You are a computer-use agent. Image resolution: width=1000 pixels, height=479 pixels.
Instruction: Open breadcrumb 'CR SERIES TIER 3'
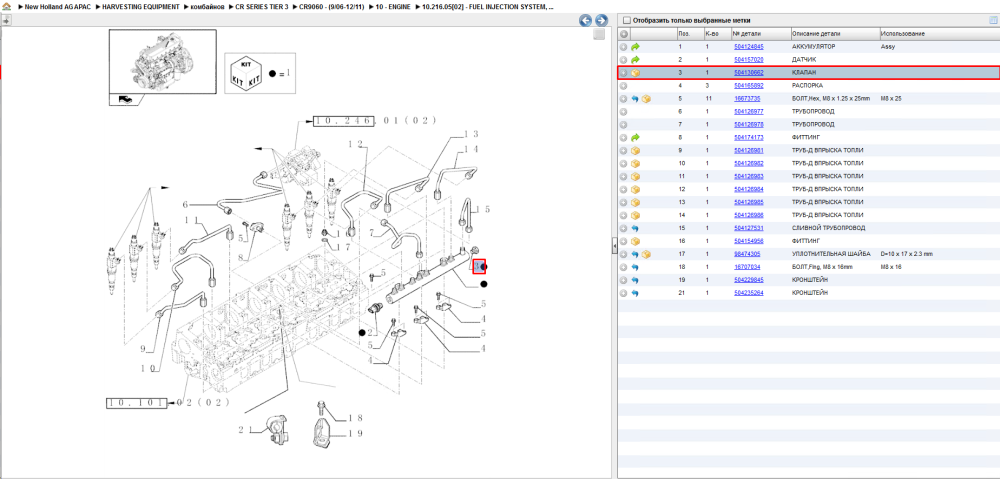coord(261,6)
